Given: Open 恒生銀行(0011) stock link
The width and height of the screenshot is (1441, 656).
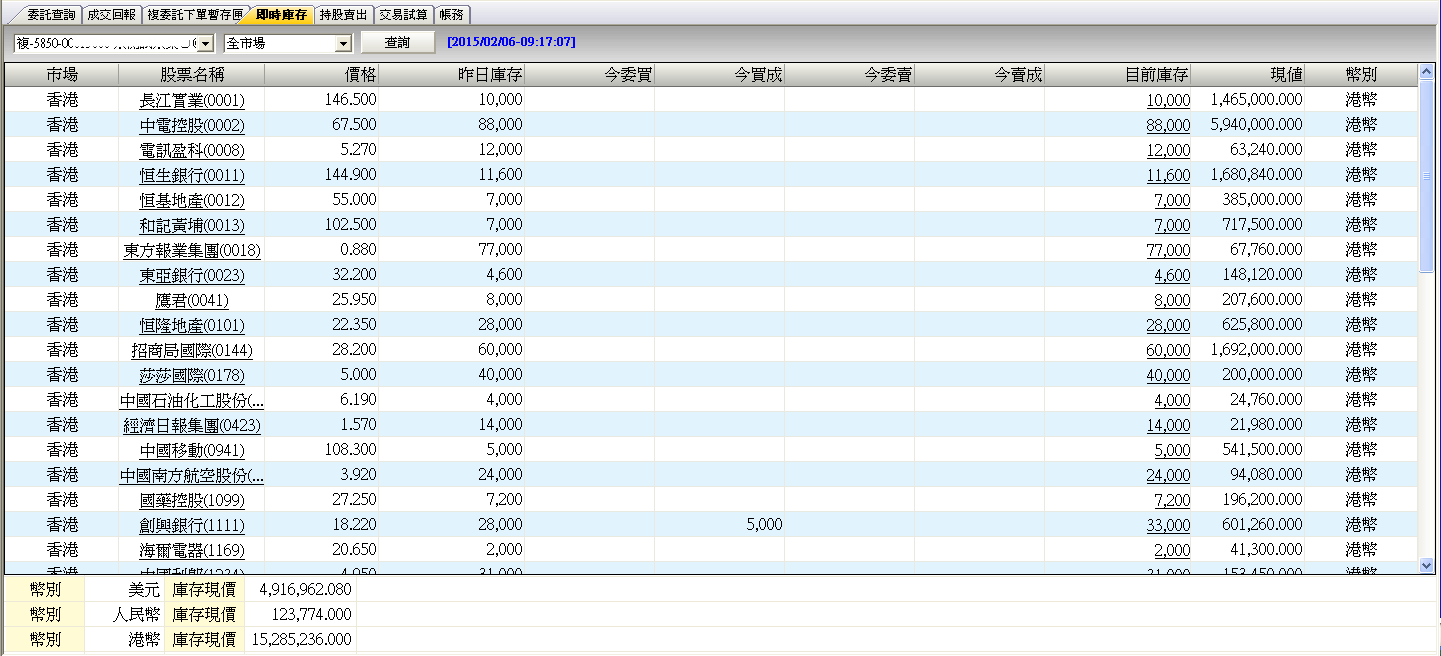Looking at the screenshot, I should click(x=192, y=175).
